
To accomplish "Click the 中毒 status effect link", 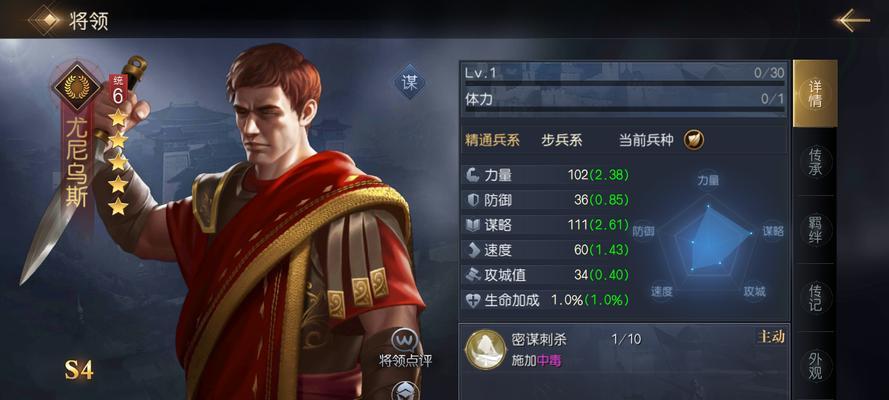I will 549,360.
